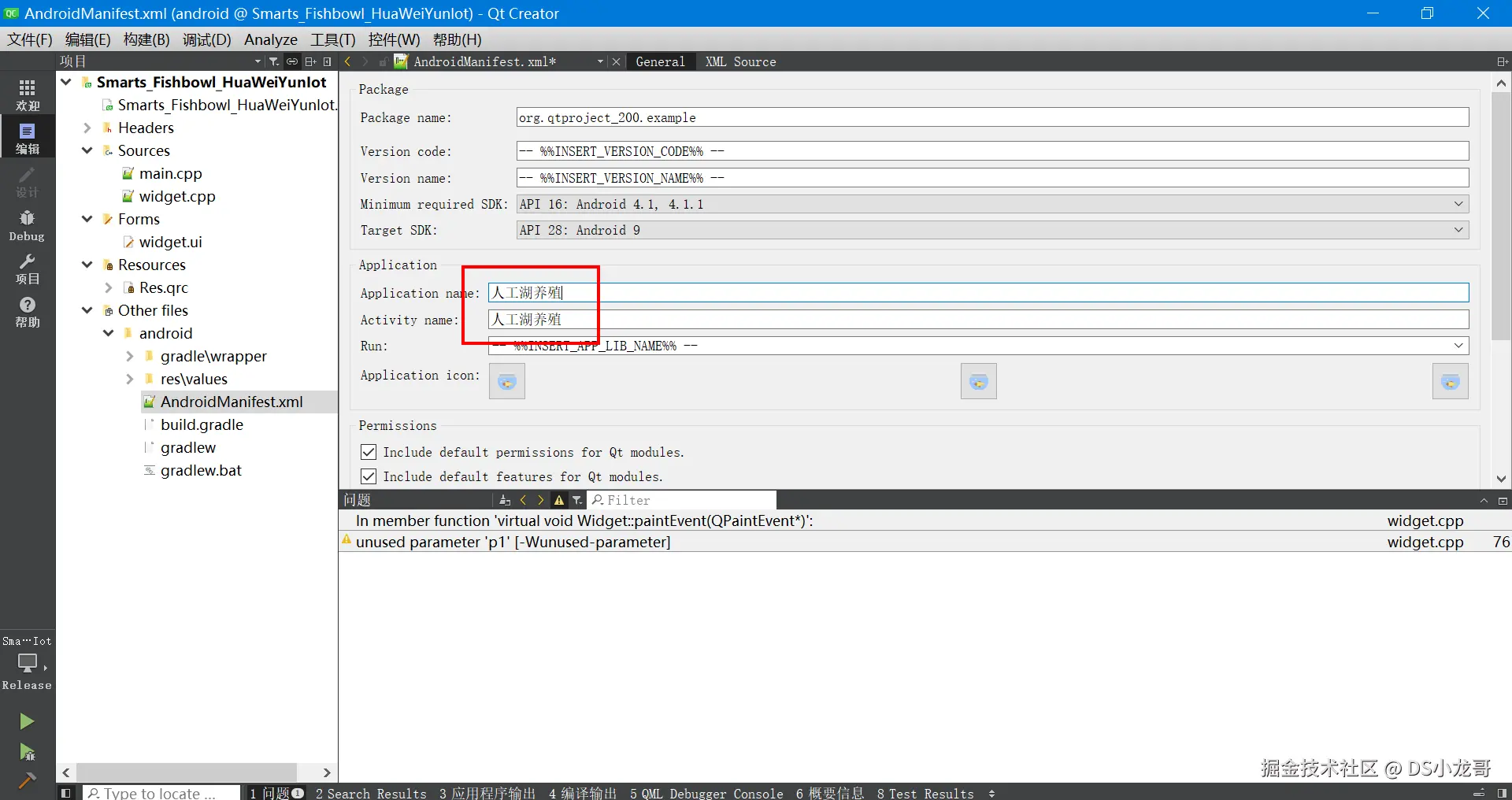Open the 5 QML Debugger Console pane
The height and width of the screenshot is (800, 1512).
click(706, 793)
